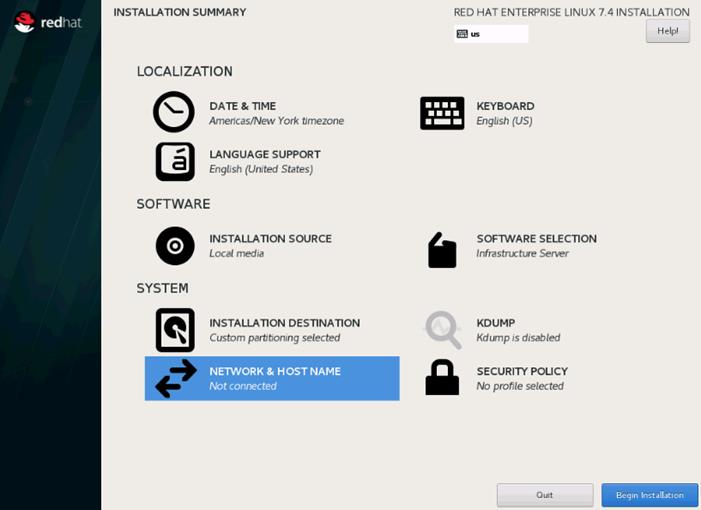
Task: Click 'Not connected' network status
Action: 243,386
